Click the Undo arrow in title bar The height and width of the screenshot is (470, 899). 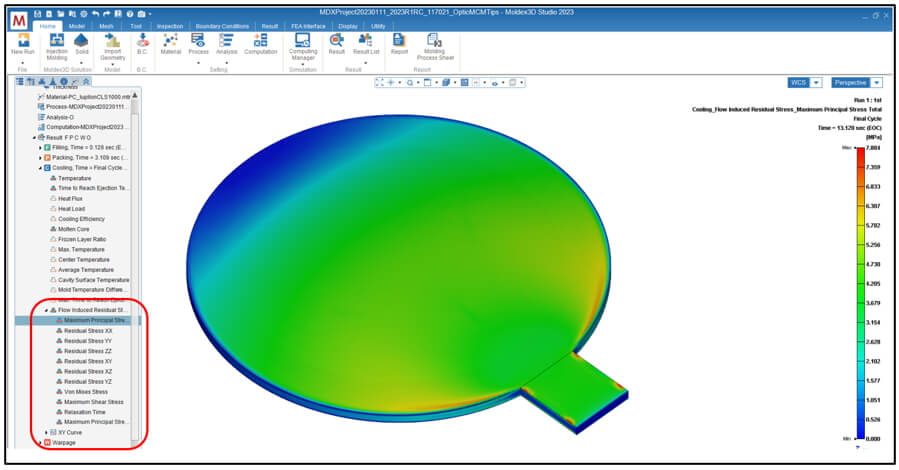coord(95,13)
